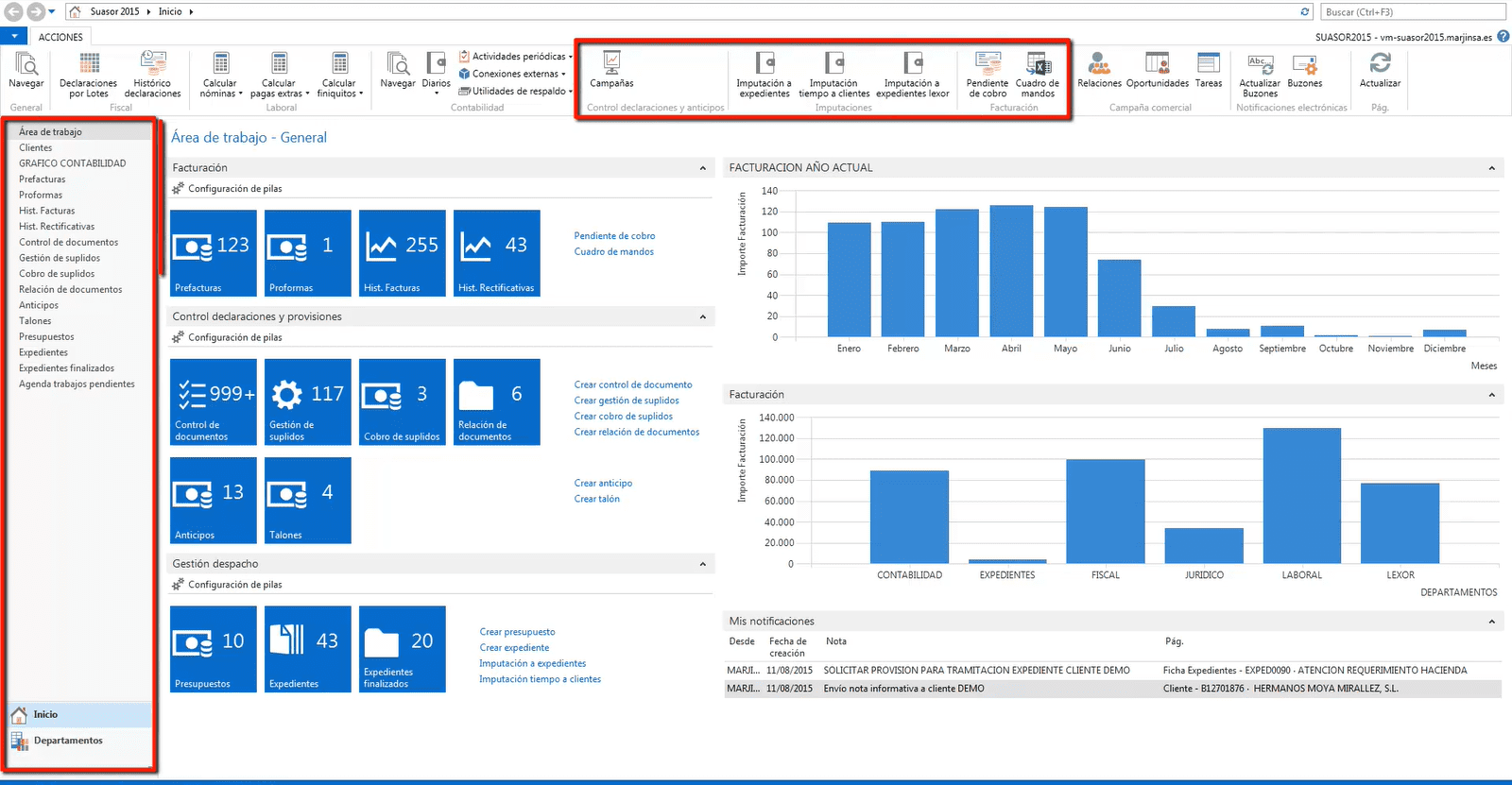This screenshot has height=785, width=1512.
Task: Click the Buscar search field
Action: click(x=1412, y=11)
